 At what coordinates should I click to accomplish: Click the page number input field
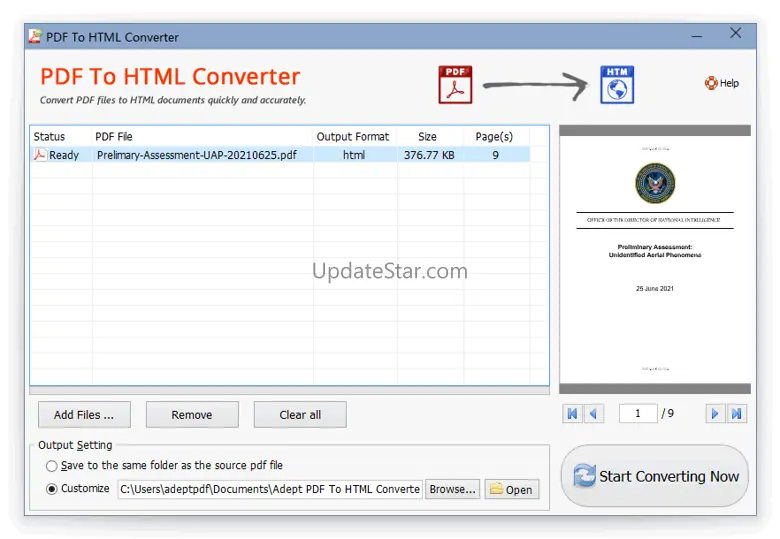click(x=638, y=414)
